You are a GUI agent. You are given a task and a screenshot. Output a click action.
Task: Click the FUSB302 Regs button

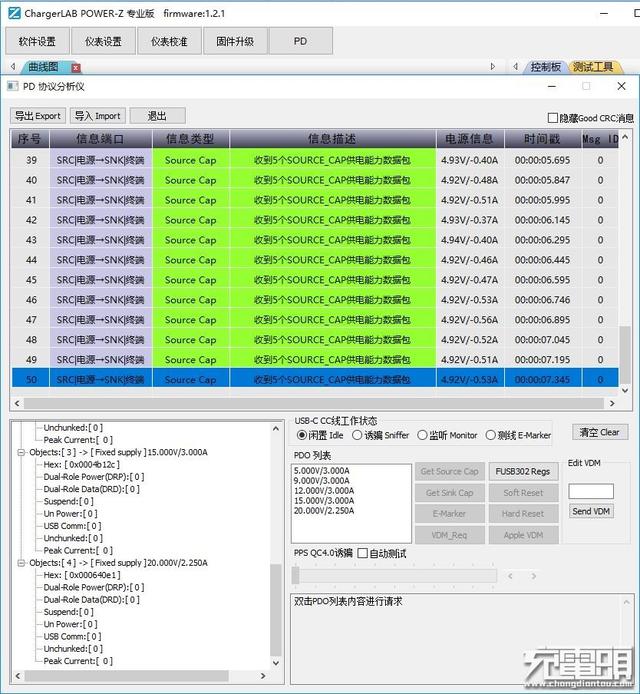523,471
